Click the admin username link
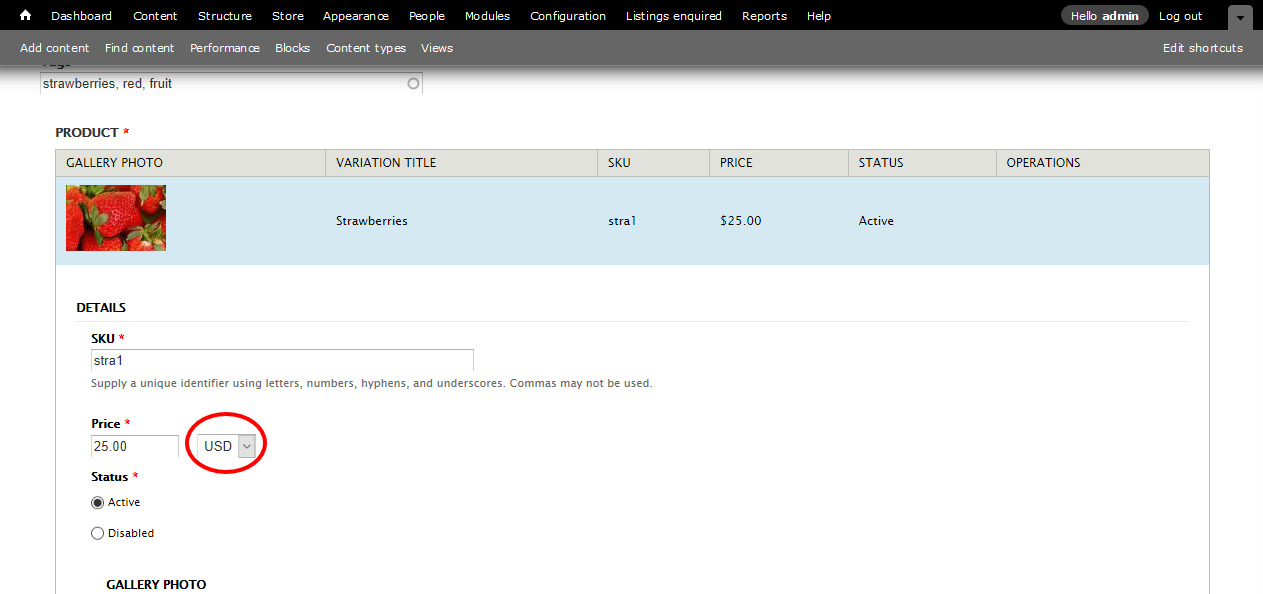Image resolution: width=1263 pixels, height=594 pixels. (1119, 16)
